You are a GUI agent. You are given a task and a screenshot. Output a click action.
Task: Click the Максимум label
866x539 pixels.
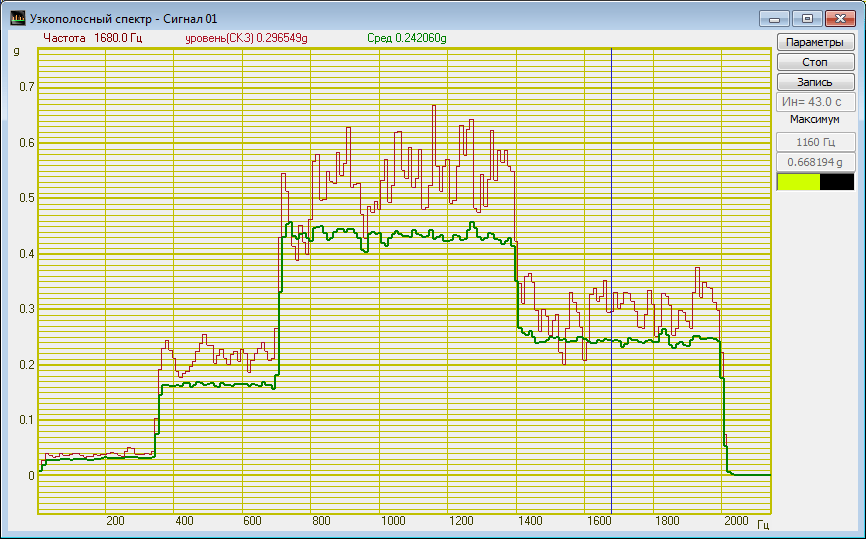[815, 119]
